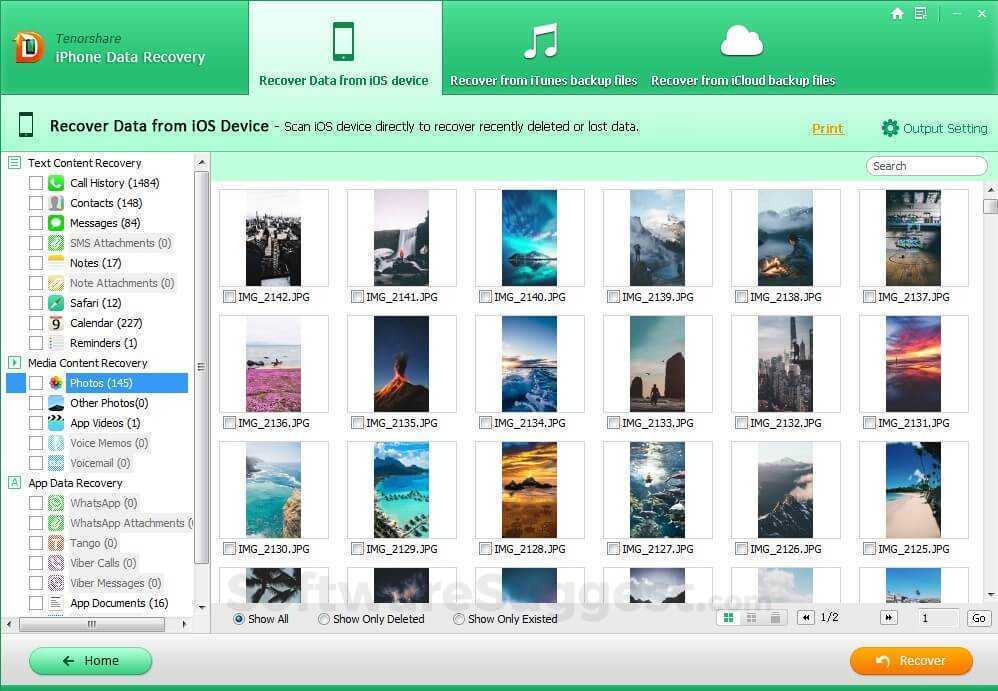Screen dimensions: 998x691
Task: Open the Contacts recovery icon
Action: pyautogui.click(x=55, y=203)
